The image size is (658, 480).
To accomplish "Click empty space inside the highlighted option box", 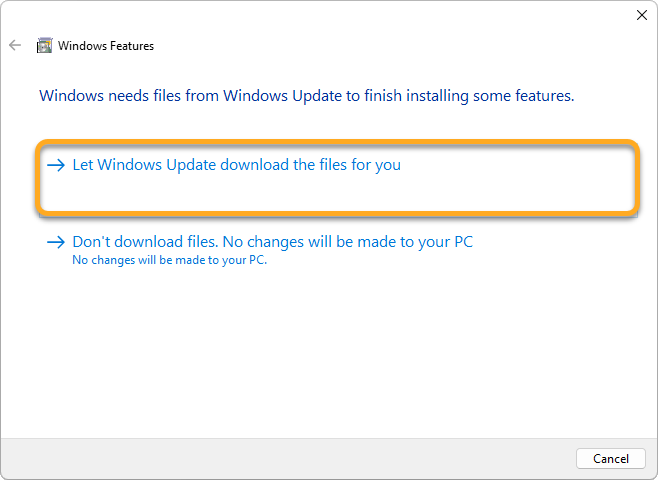I will point(400,192).
